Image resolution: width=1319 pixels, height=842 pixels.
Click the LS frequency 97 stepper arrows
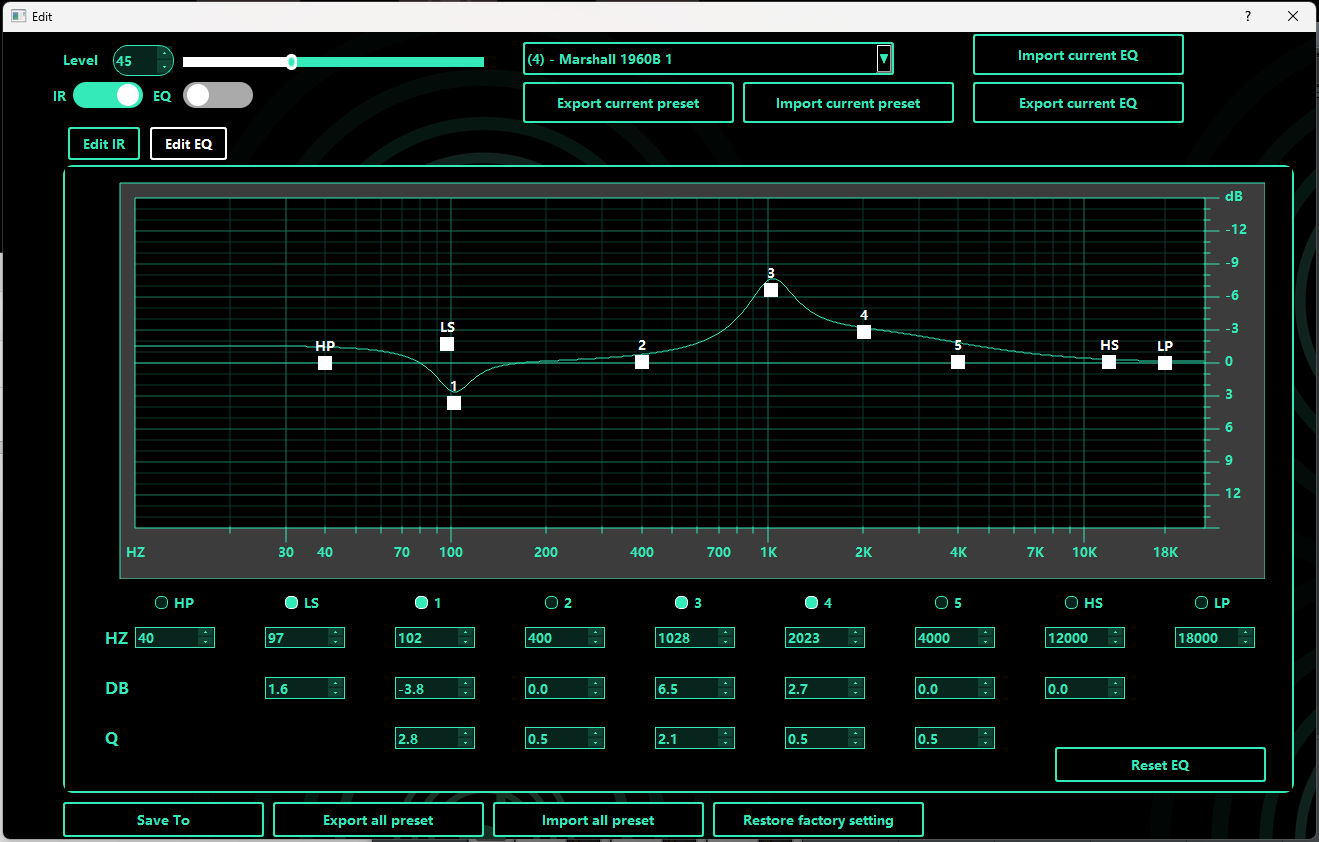[335, 638]
